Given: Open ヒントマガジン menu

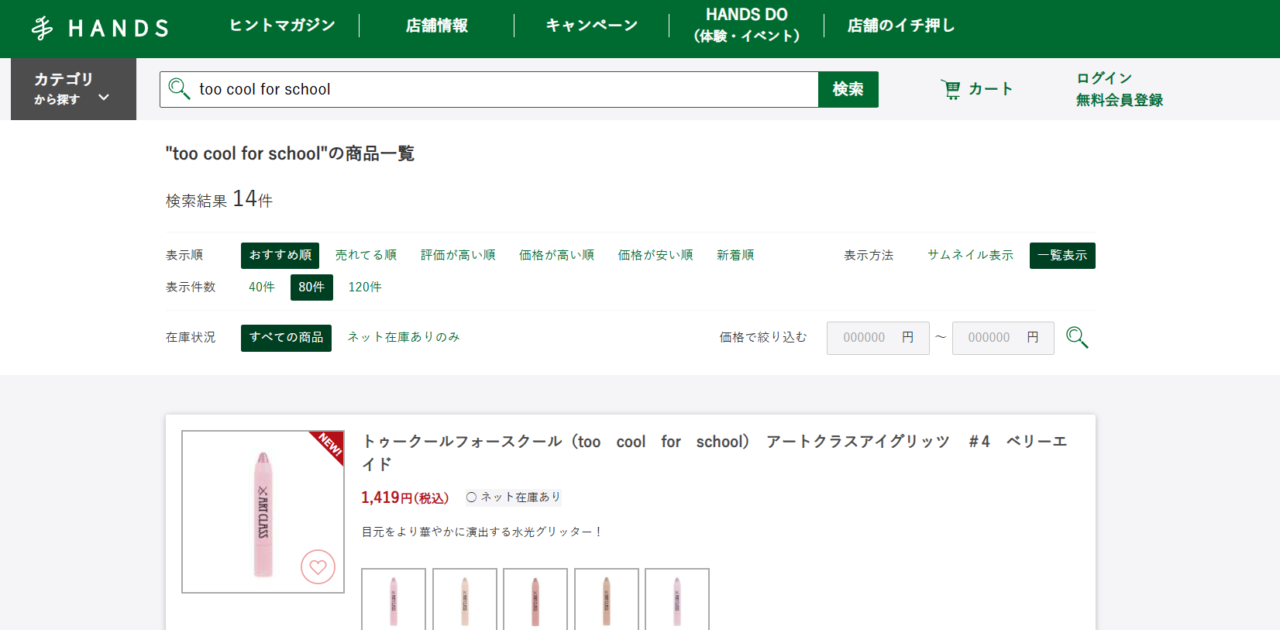Looking at the screenshot, I should click(x=282, y=26).
